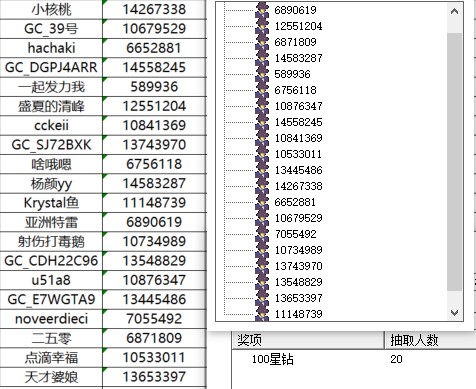Click spreadsheet cell 小核桃

pos(51,9)
